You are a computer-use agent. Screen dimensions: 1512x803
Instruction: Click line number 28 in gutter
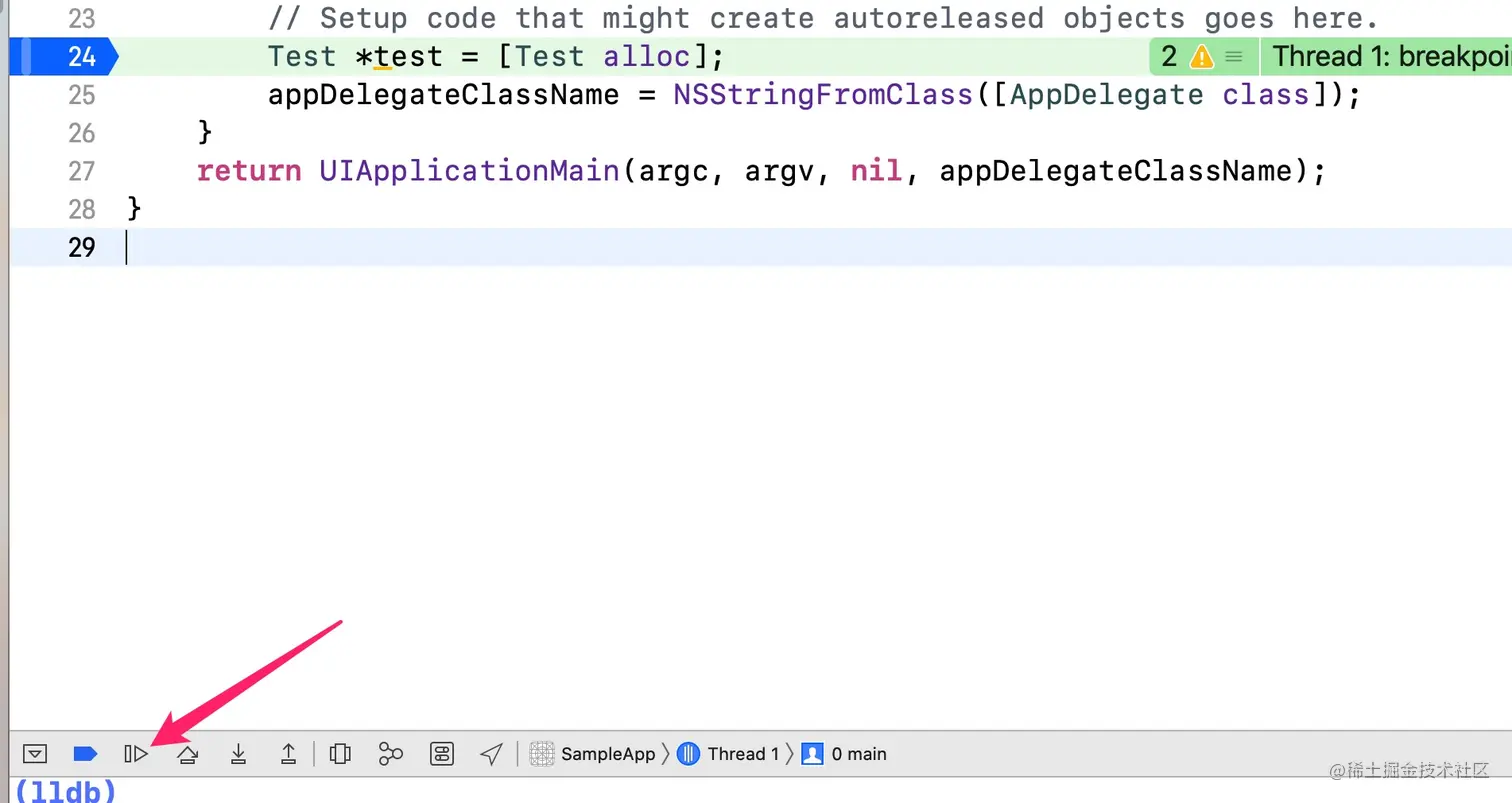point(81,209)
